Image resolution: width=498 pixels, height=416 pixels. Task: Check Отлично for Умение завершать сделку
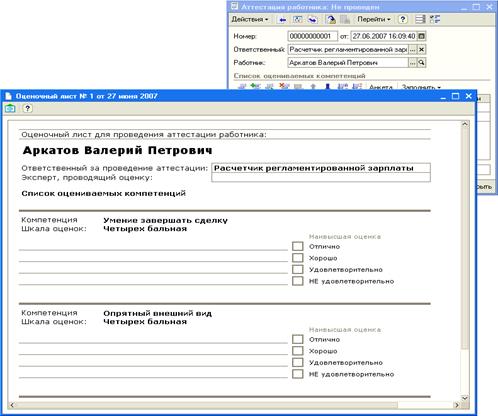(298, 246)
